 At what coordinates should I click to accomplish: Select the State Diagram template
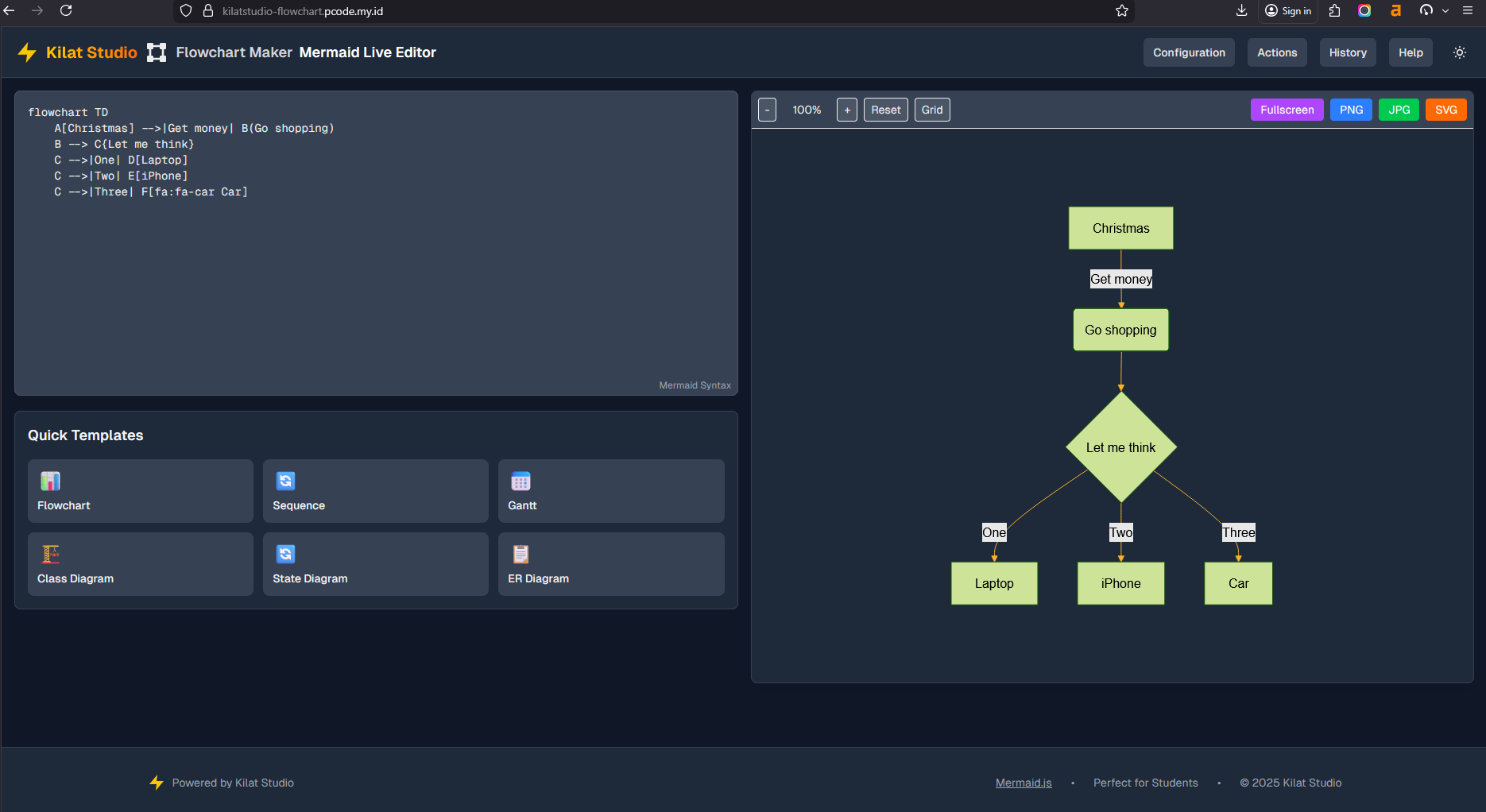(375, 563)
